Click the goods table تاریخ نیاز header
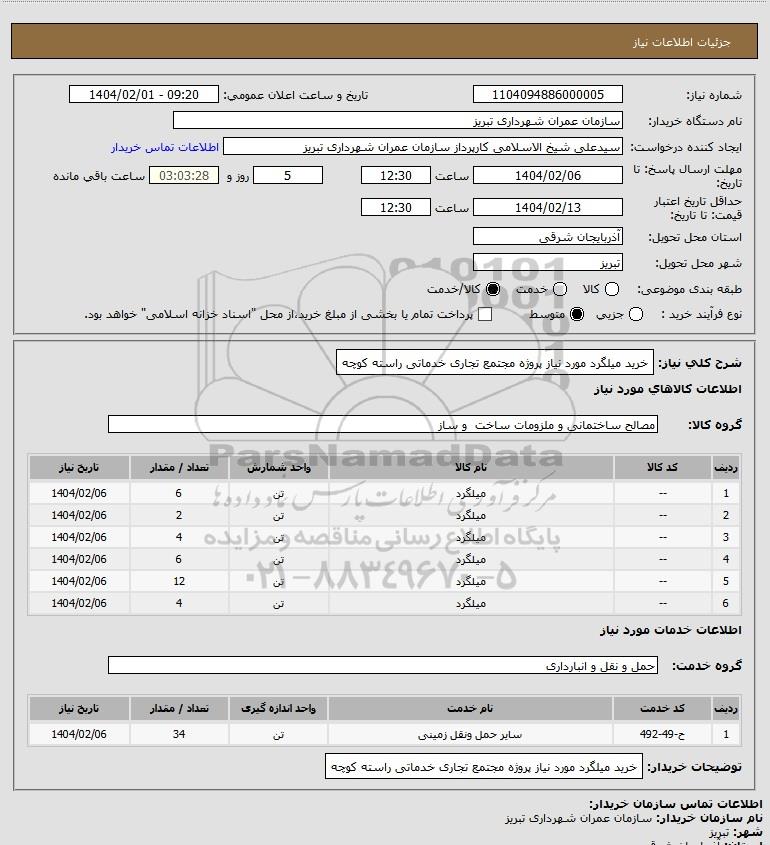 pos(79,467)
